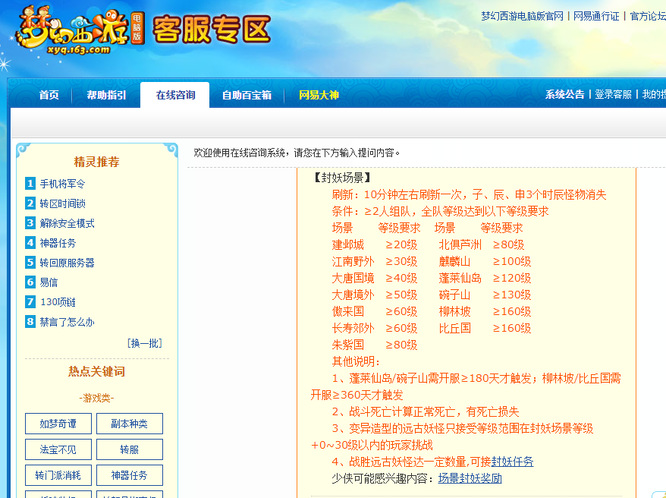Click the 如梦奇谭 keyword button
This screenshot has height=498, width=666.
coord(58,424)
